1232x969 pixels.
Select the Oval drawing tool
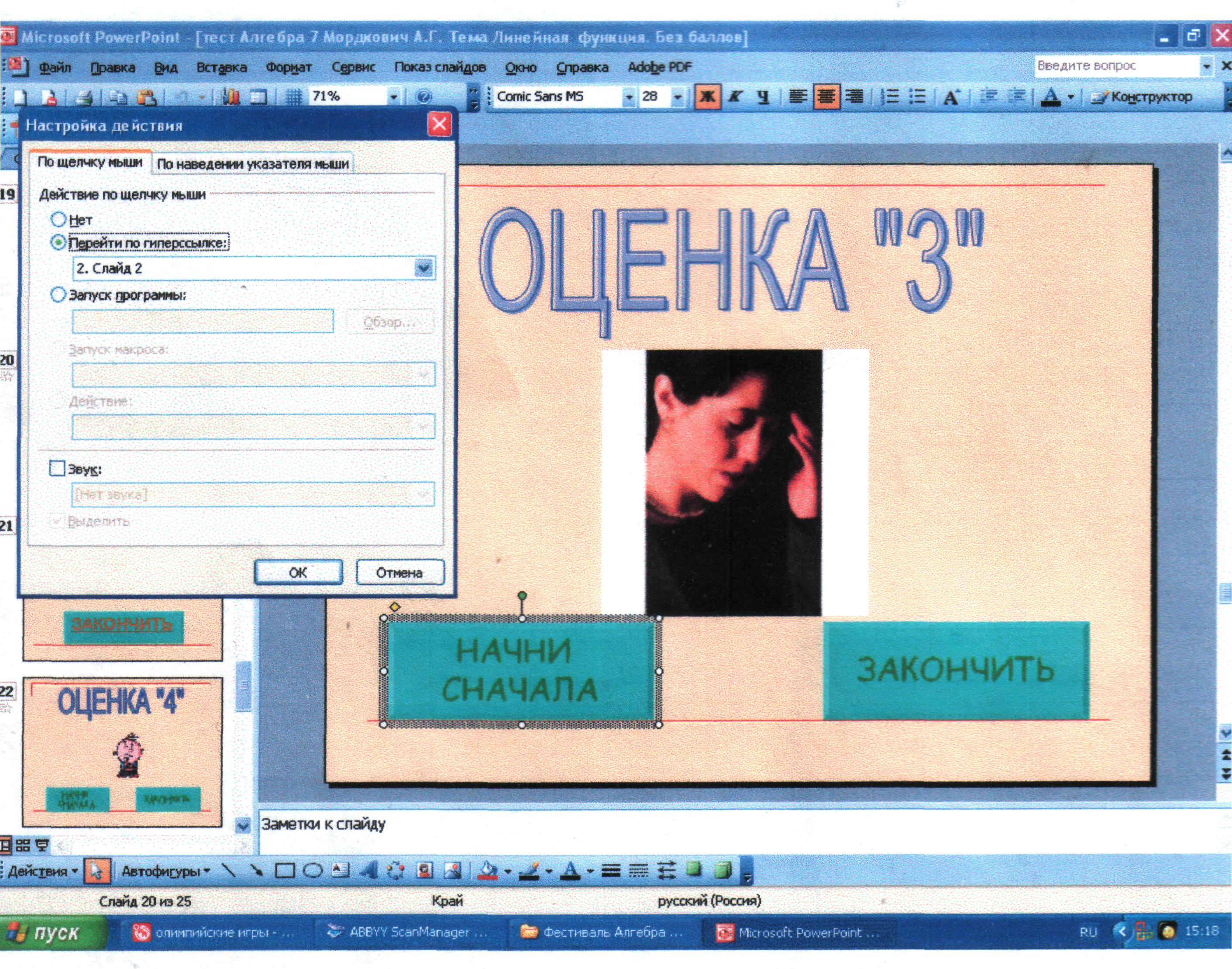coord(313,871)
